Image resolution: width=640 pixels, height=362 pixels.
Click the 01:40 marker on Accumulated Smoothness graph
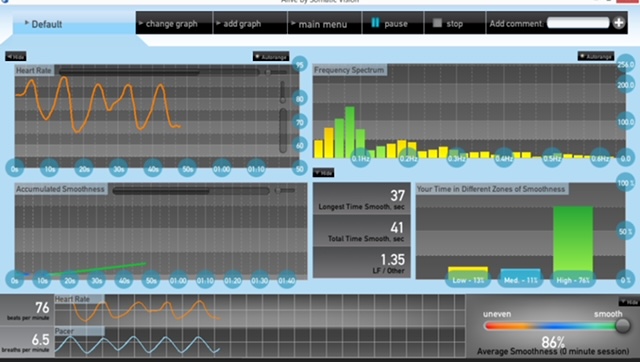(x=287, y=280)
